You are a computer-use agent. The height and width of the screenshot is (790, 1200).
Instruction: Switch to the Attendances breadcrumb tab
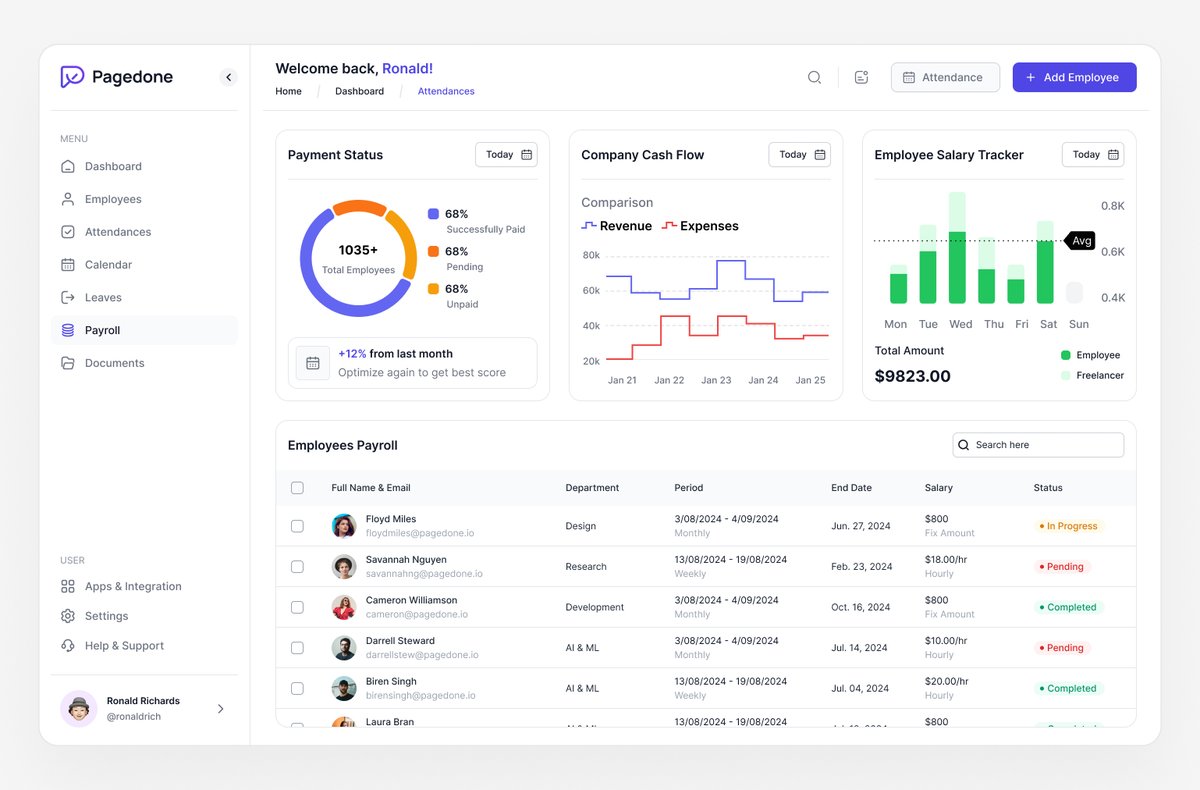click(445, 91)
